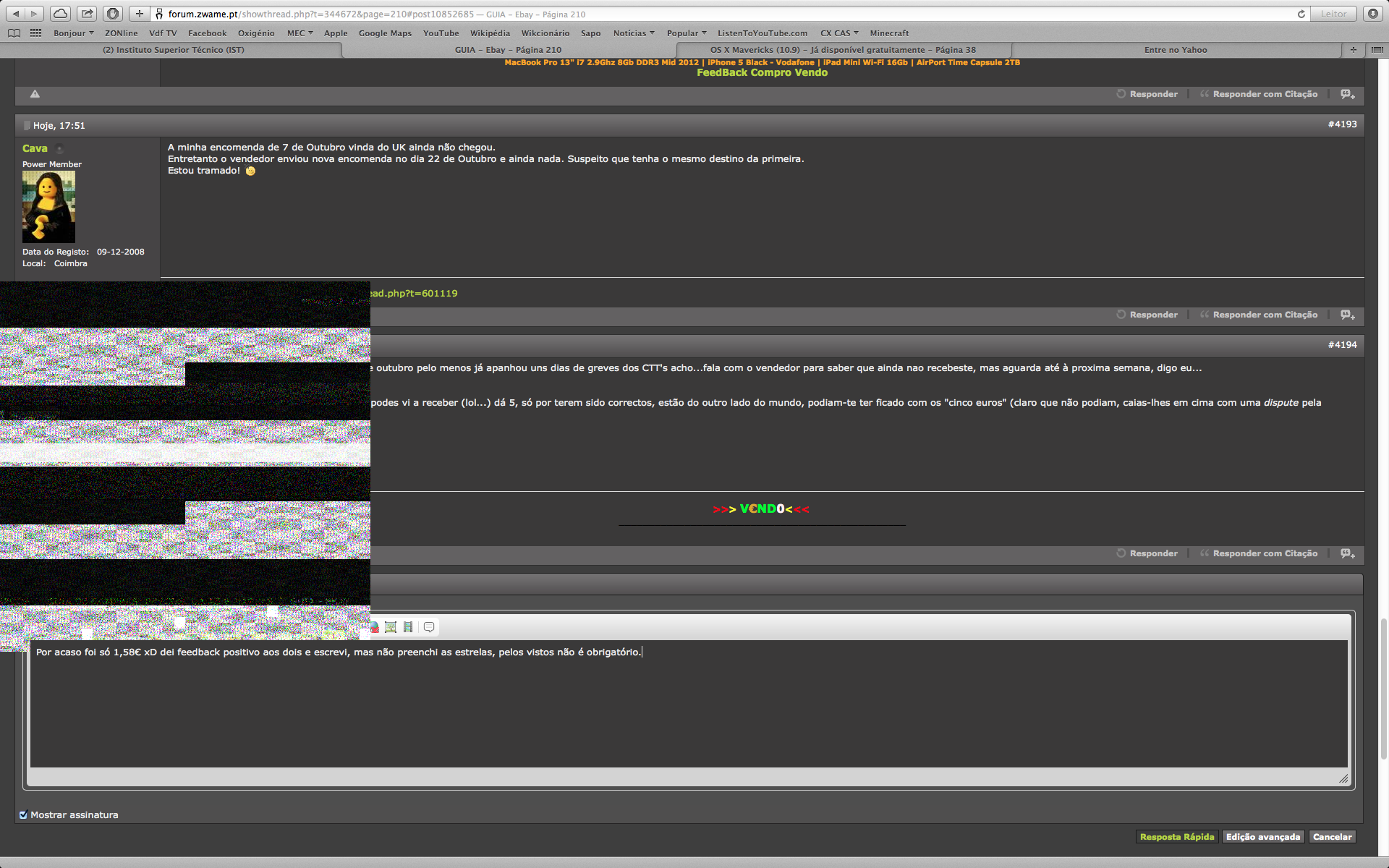Click the Share button in toolbar
The image size is (1389, 868).
pyautogui.click(x=87, y=14)
